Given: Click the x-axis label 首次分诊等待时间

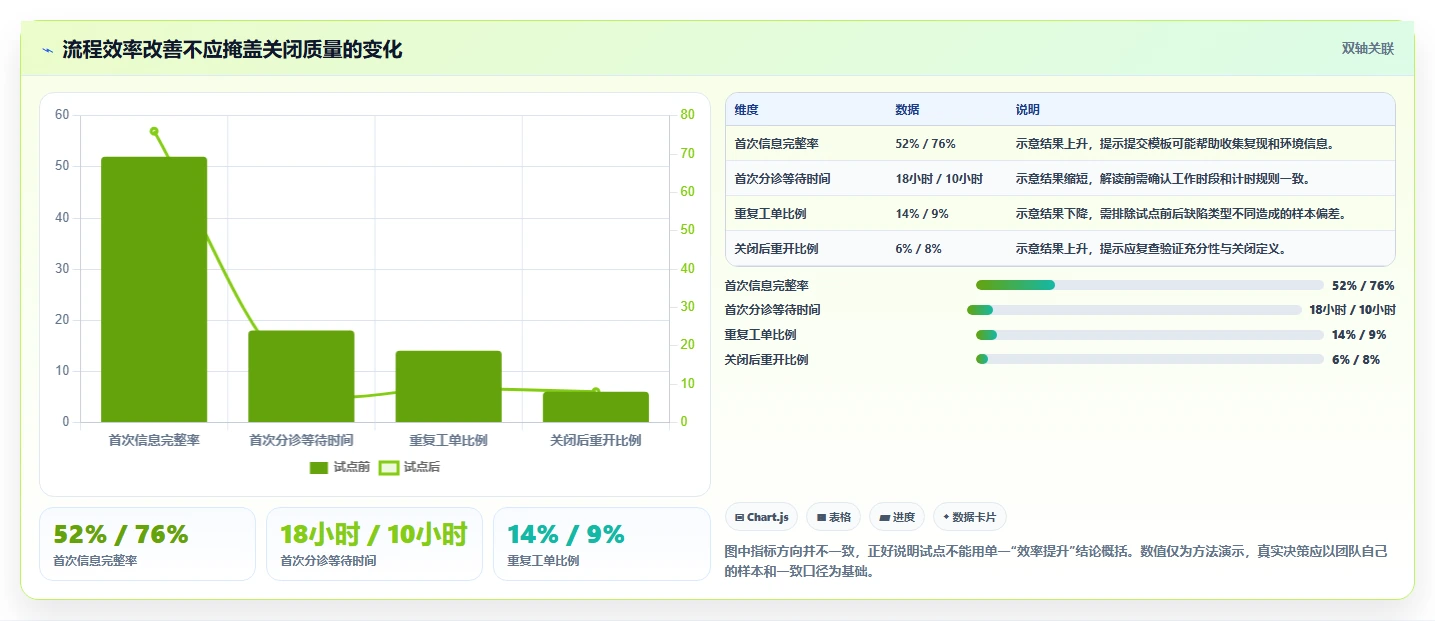Looking at the screenshot, I should [301, 440].
